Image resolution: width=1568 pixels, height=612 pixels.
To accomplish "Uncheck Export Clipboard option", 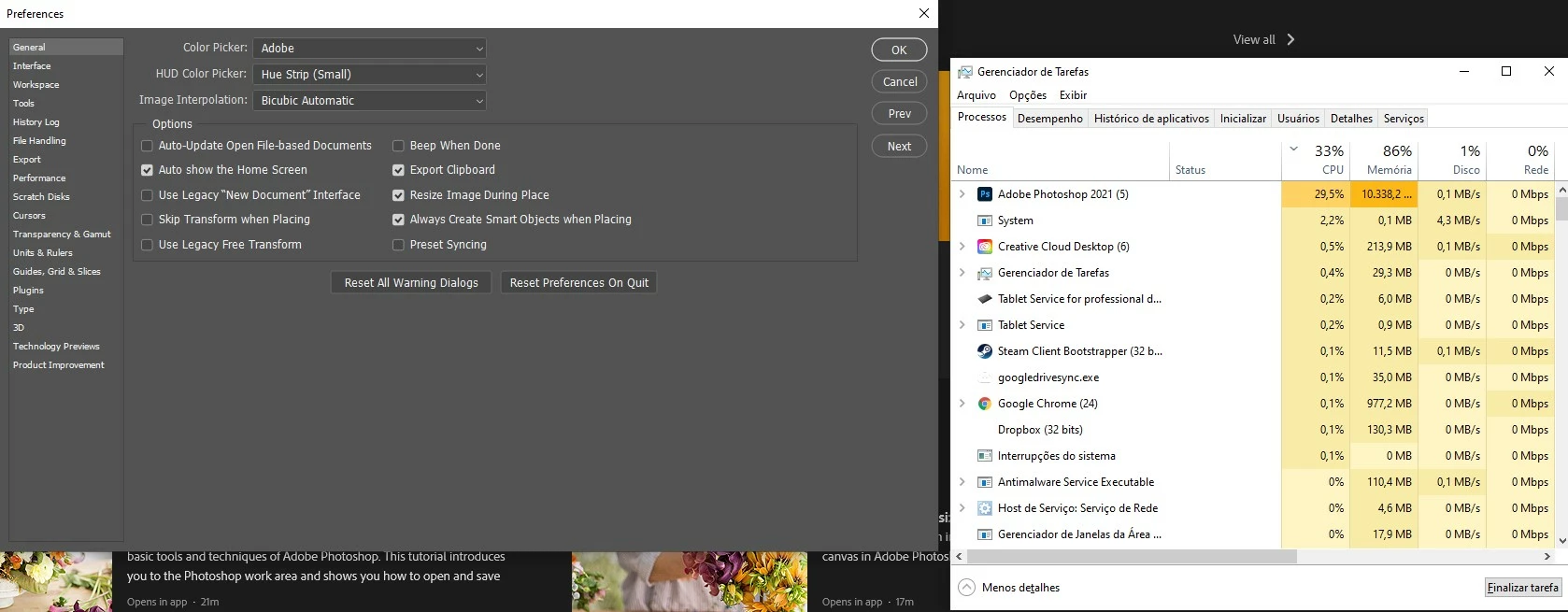I will click(x=398, y=170).
